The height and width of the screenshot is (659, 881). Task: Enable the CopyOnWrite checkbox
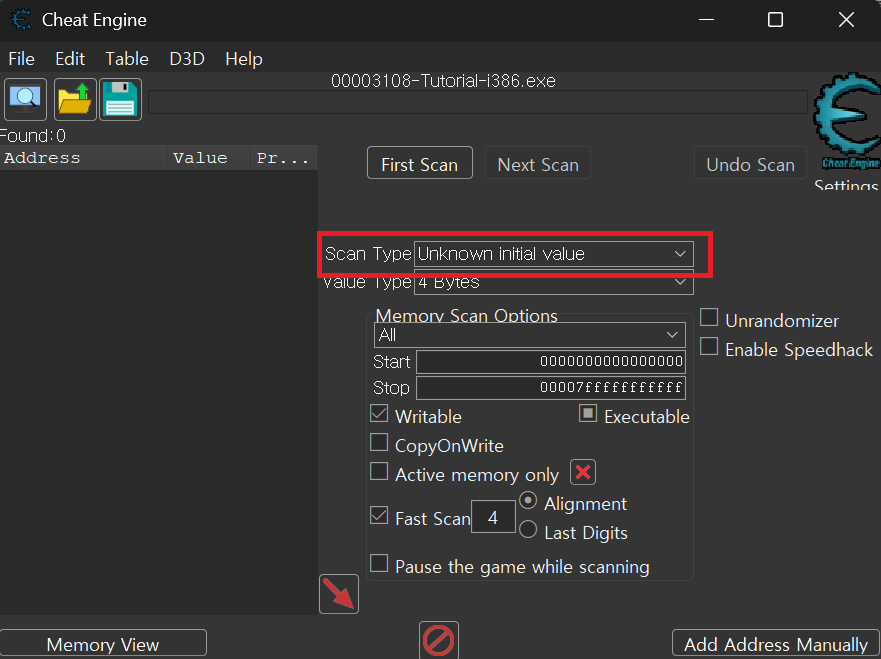[379, 443]
